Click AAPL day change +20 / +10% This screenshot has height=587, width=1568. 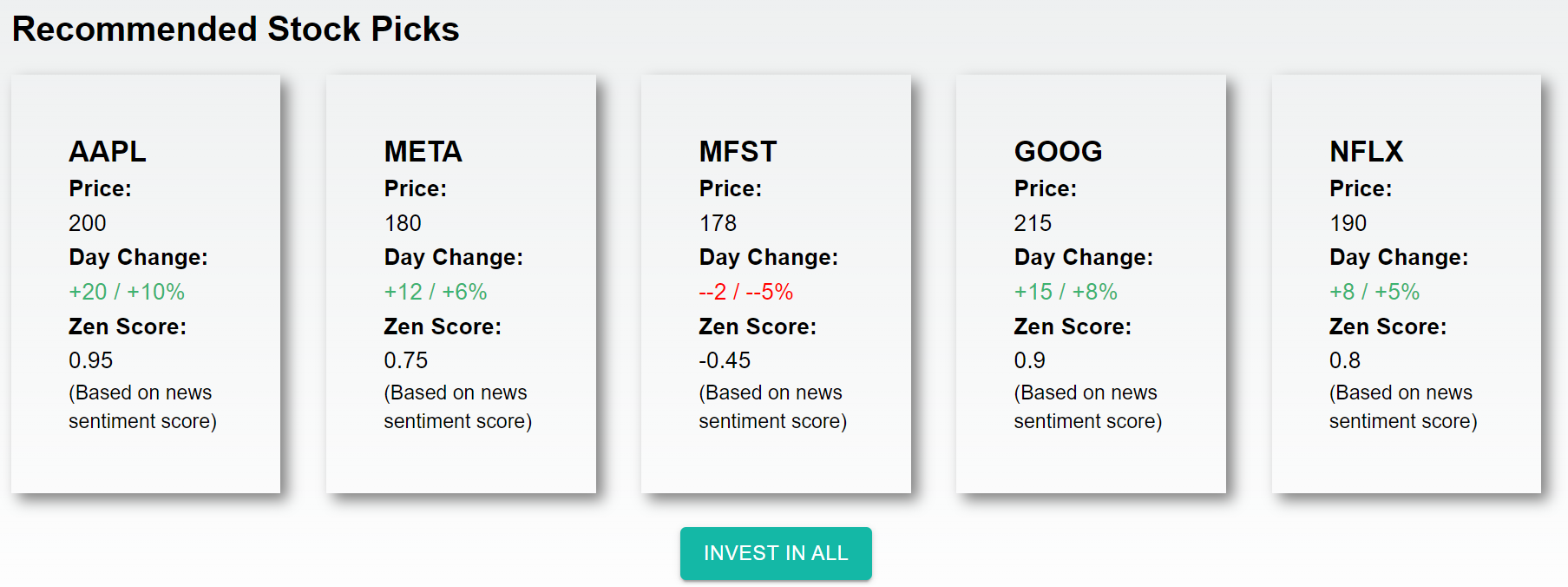pyautogui.click(x=127, y=292)
